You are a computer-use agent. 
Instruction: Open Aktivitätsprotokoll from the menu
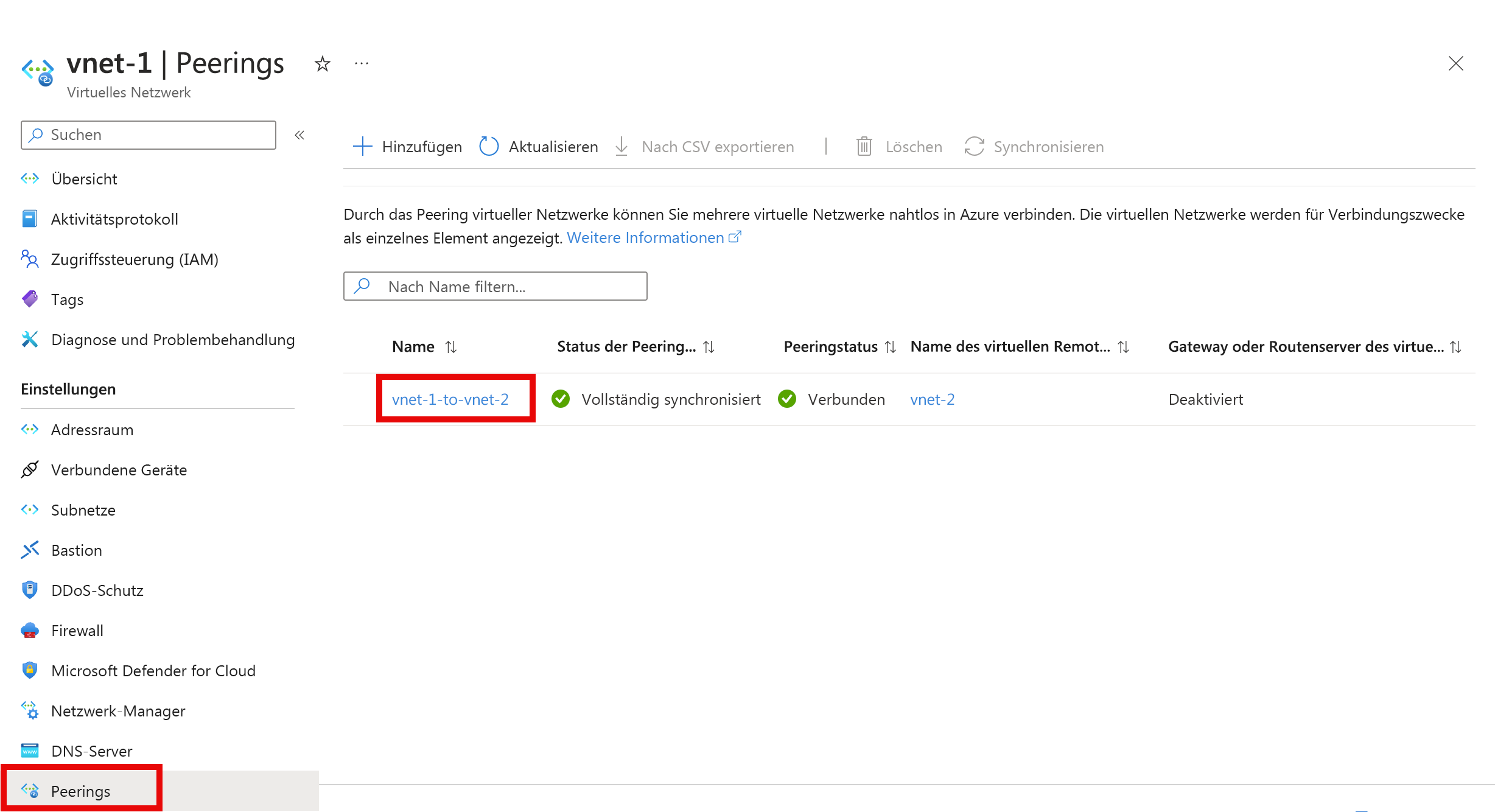[114, 219]
